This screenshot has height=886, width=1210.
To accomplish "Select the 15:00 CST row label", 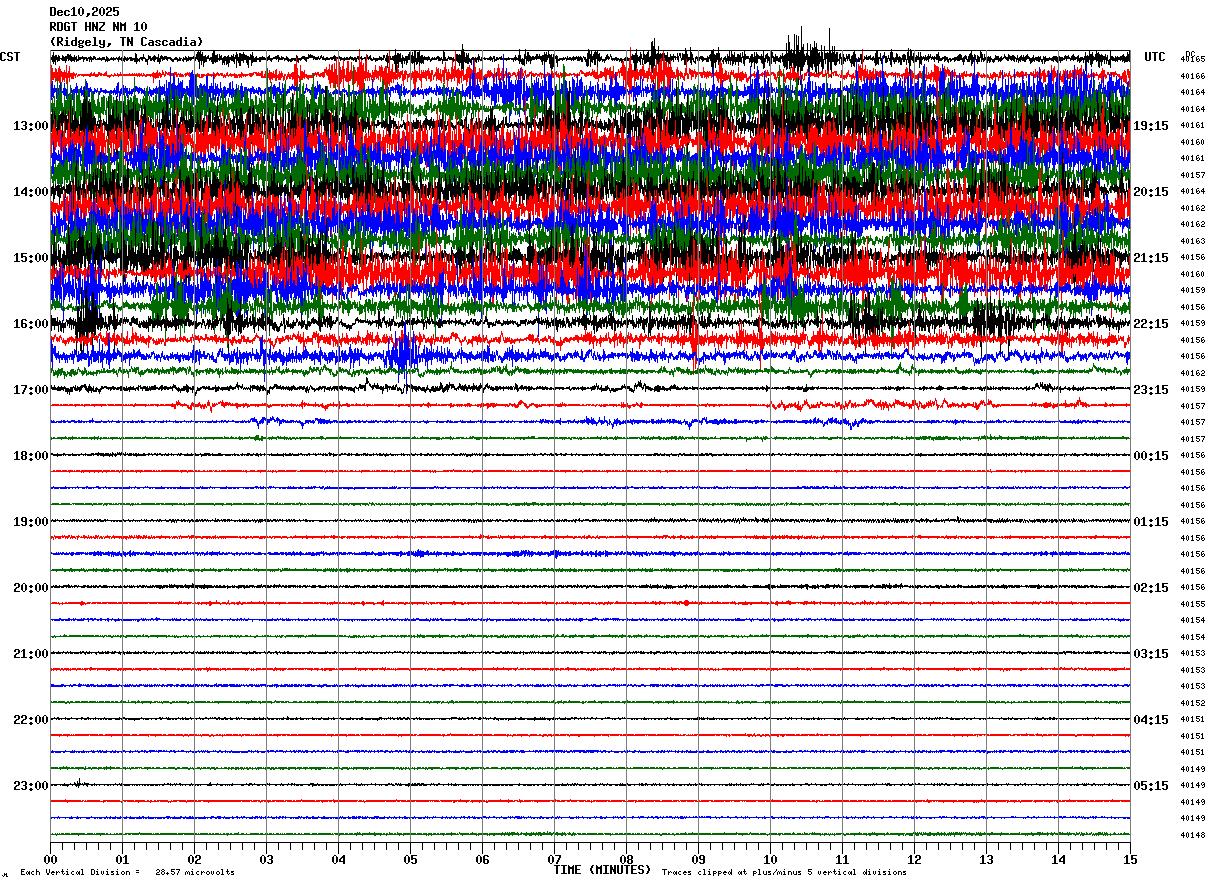I will coord(30,258).
